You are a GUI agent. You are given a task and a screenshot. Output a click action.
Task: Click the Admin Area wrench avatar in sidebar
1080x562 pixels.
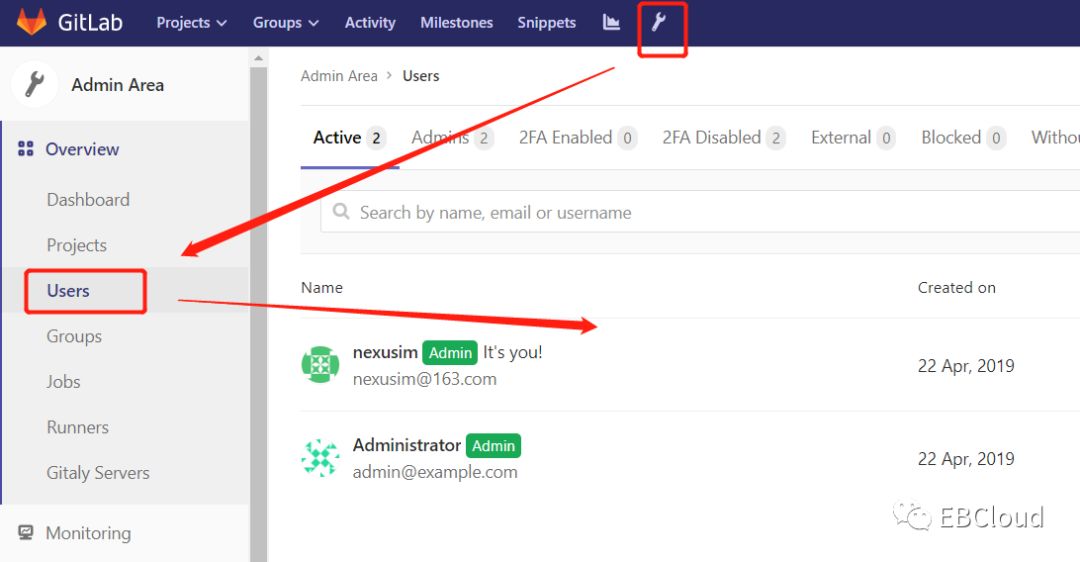pyautogui.click(x=35, y=85)
